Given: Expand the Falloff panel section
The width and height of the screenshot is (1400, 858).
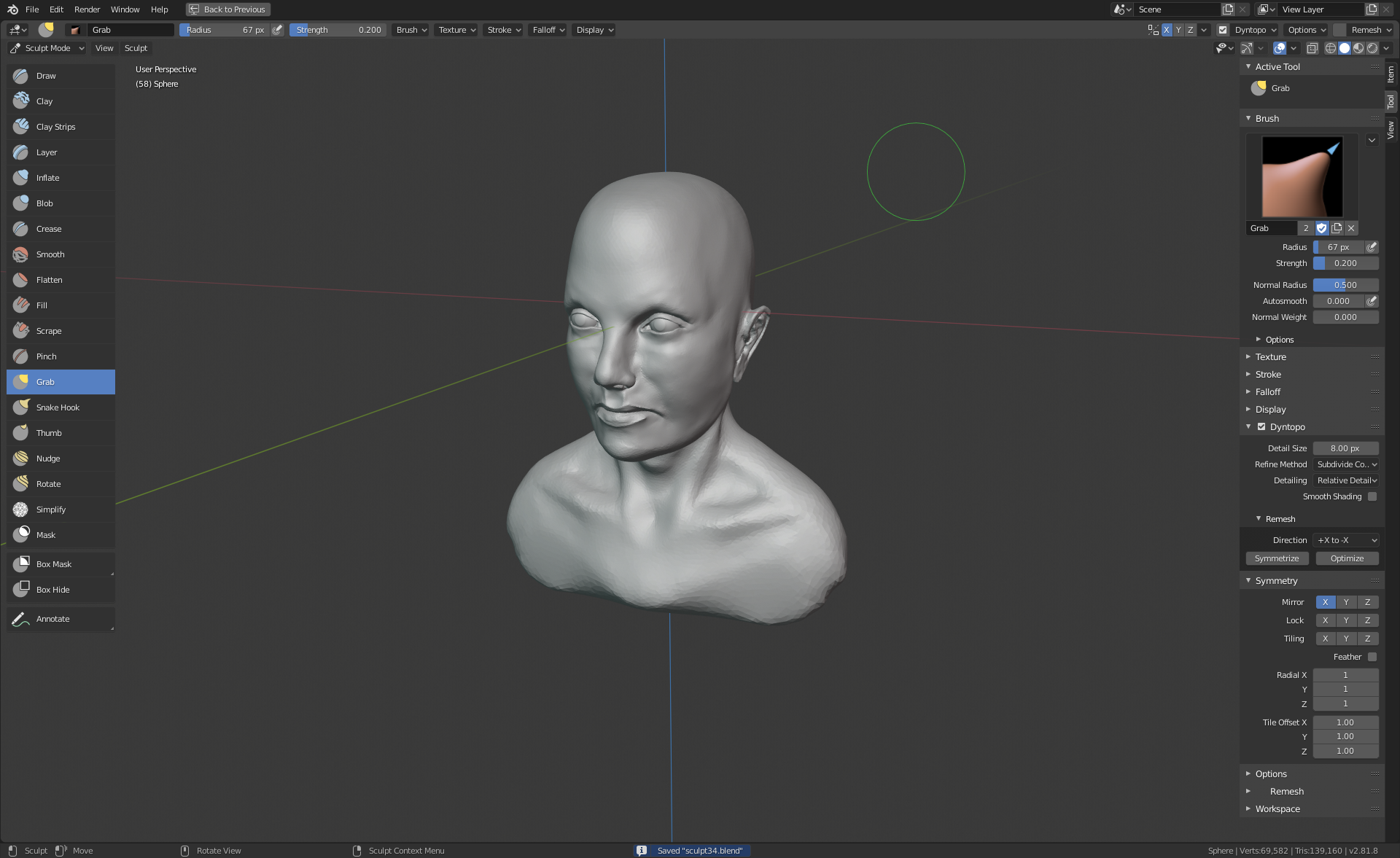Looking at the screenshot, I should pos(1267,392).
